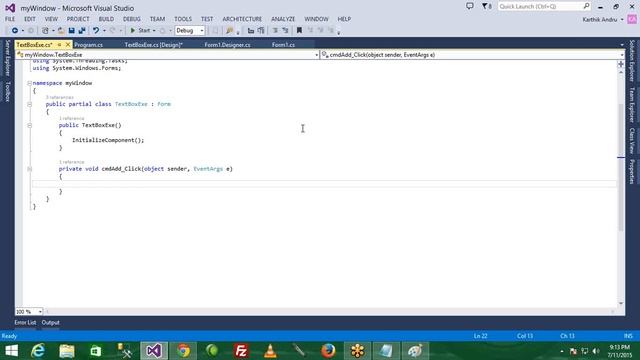Open the VIEW menu

(x=51, y=19)
